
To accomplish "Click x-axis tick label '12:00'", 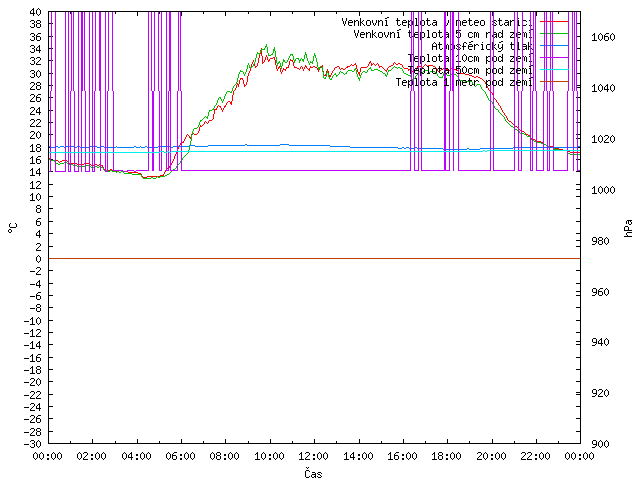I will pyautogui.click(x=314, y=456).
